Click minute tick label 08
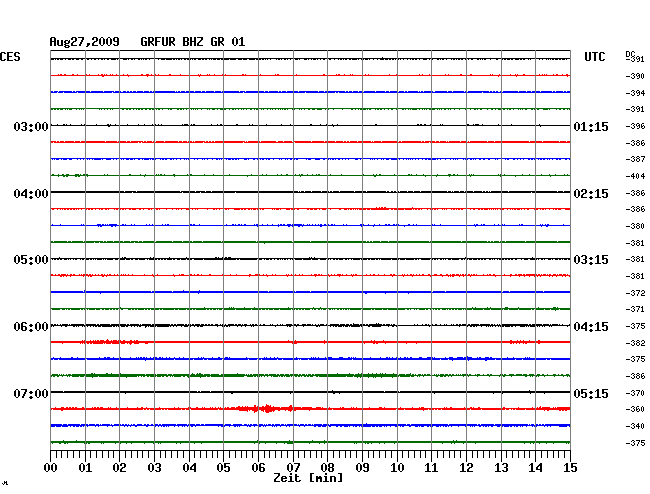 tap(327, 468)
